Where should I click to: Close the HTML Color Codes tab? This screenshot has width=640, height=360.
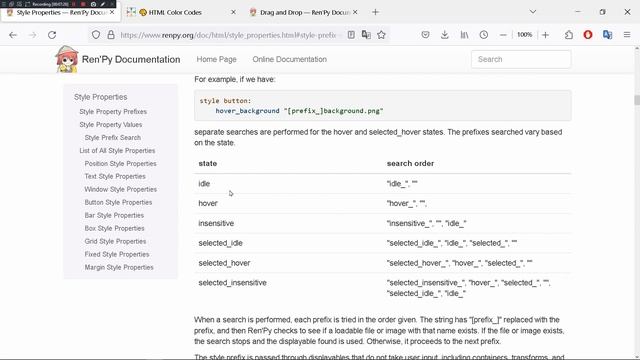pyautogui.click(x=233, y=12)
